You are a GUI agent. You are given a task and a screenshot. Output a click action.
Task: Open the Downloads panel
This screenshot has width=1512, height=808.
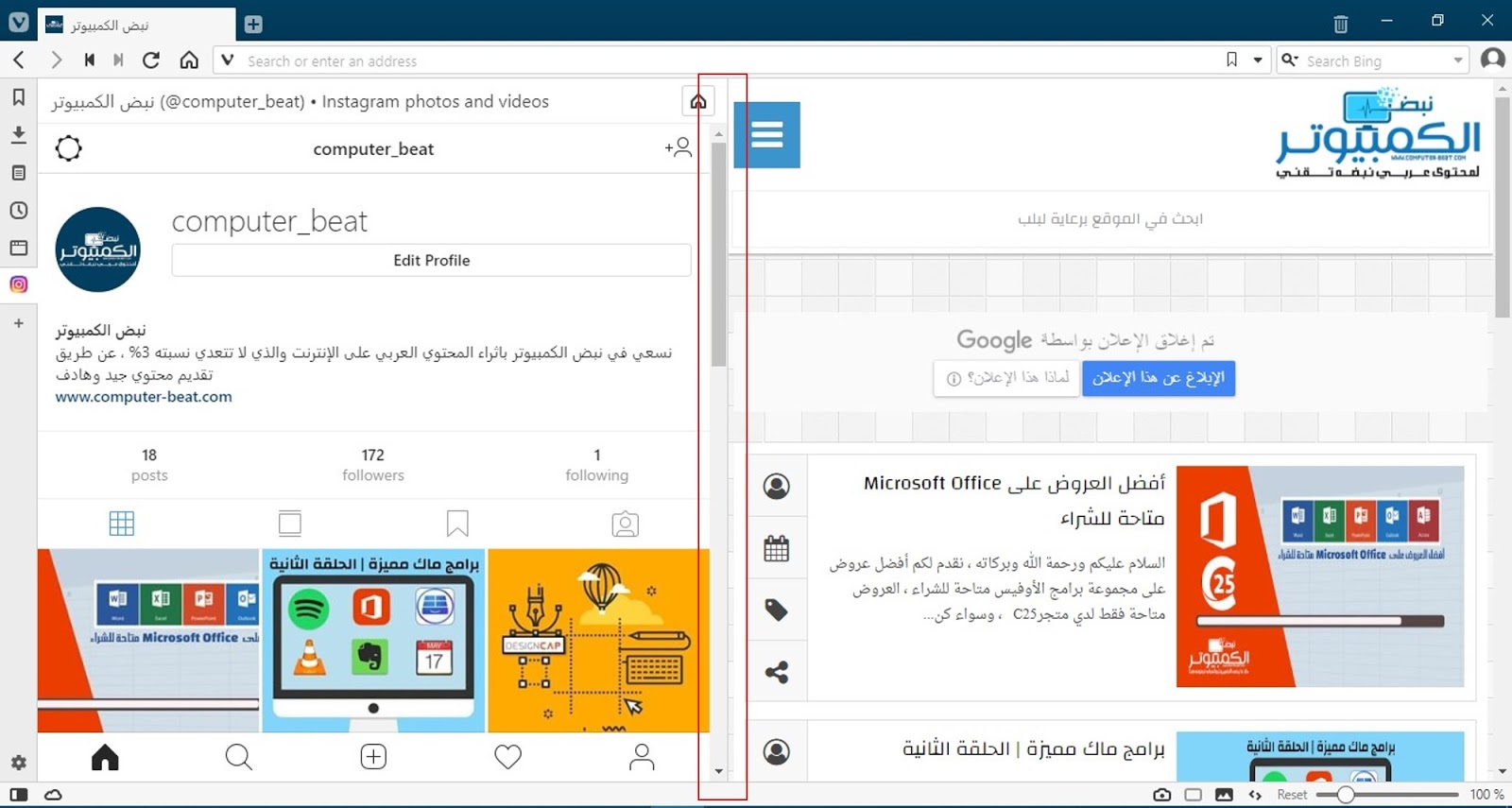pyautogui.click(x=18, y=135)
